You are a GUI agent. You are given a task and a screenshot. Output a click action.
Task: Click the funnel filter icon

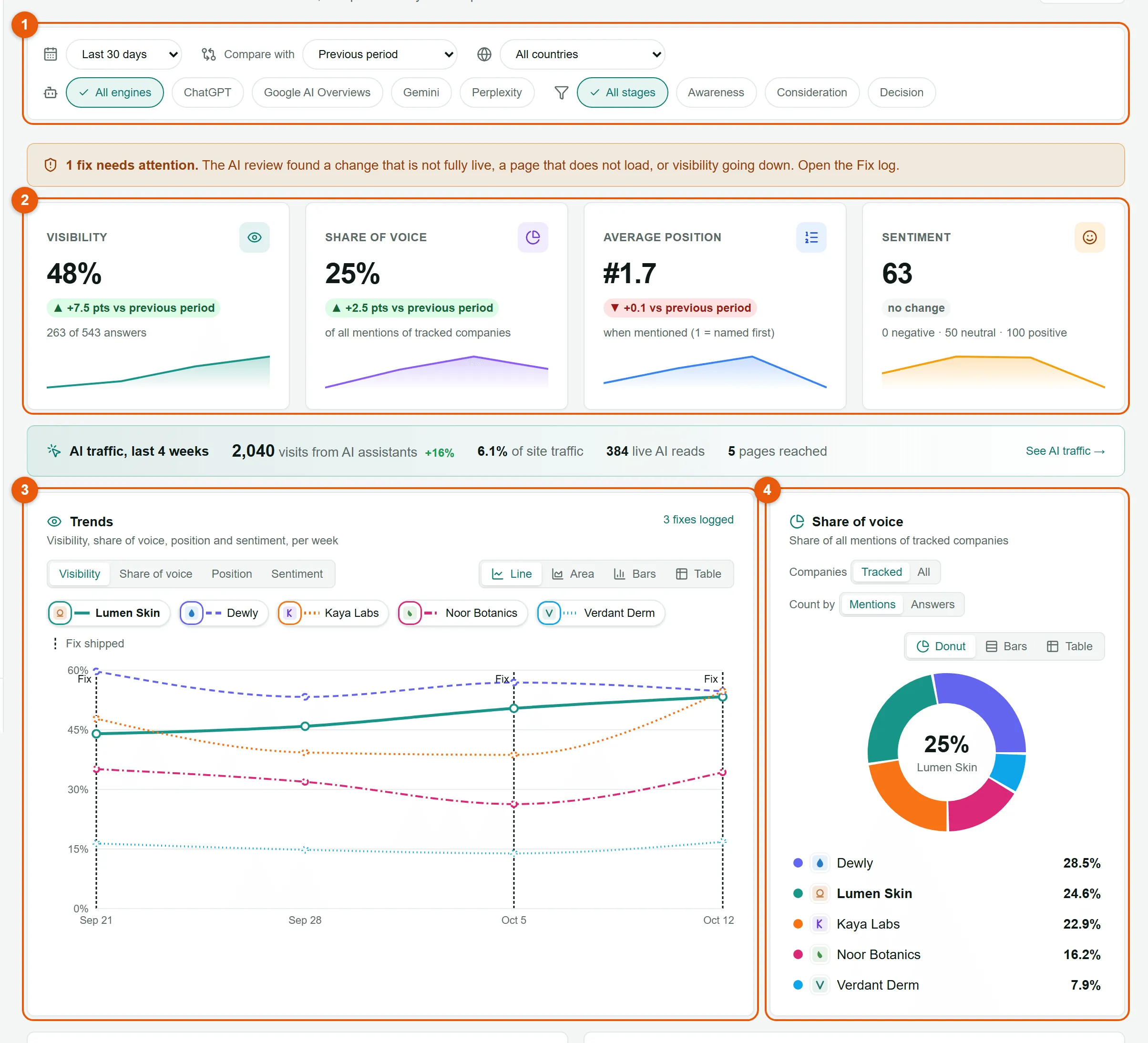[562, 92]
